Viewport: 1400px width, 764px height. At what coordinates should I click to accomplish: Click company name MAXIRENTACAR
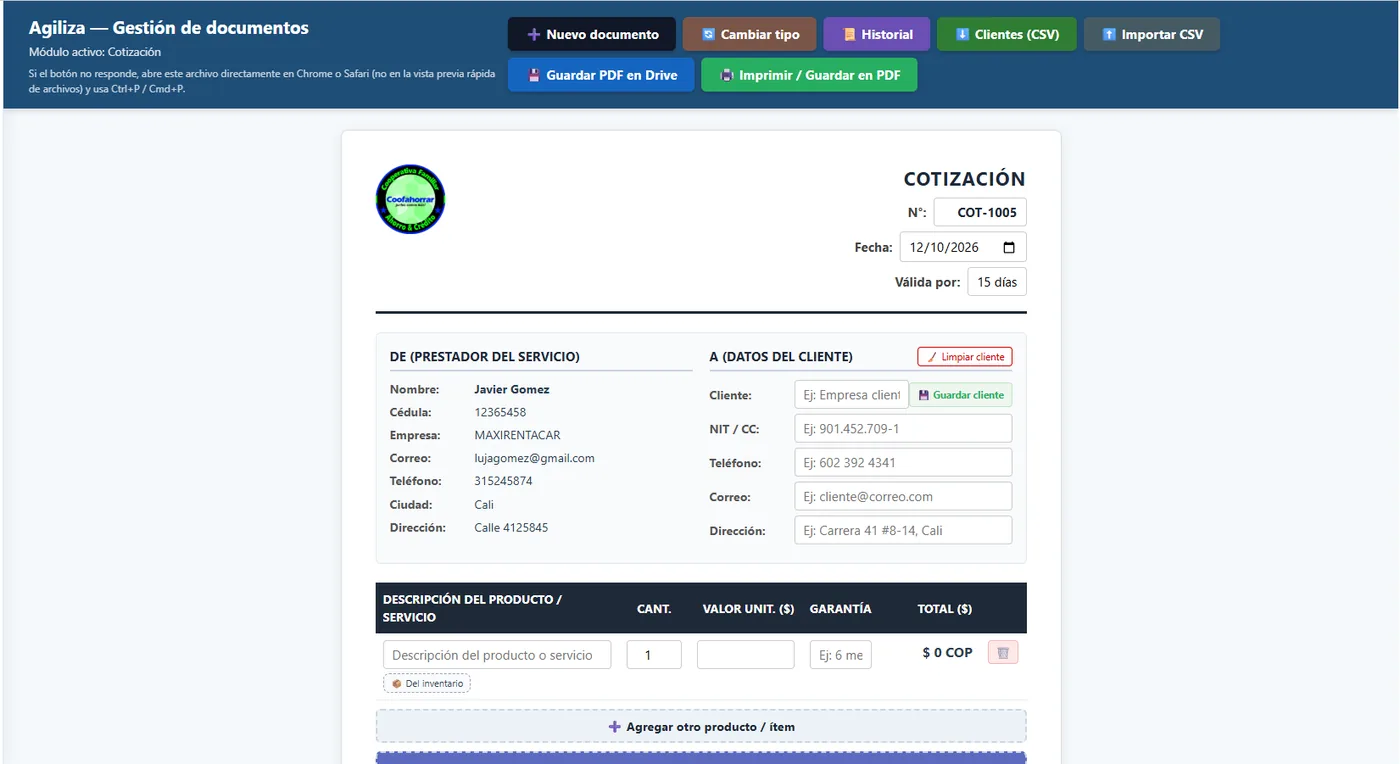(517, 436)
